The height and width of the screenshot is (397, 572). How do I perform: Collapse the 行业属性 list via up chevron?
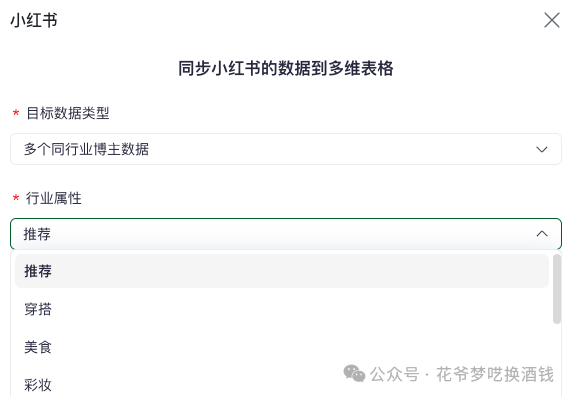point(542,234)
